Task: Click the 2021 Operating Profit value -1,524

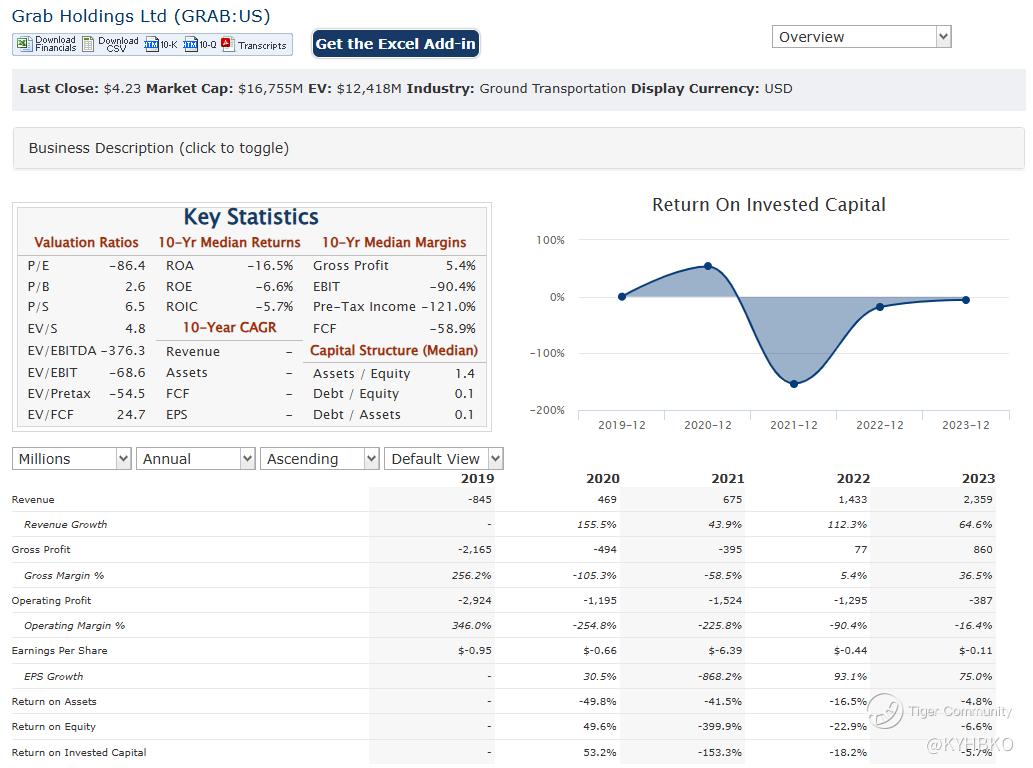Action: (x=725, y=600)
